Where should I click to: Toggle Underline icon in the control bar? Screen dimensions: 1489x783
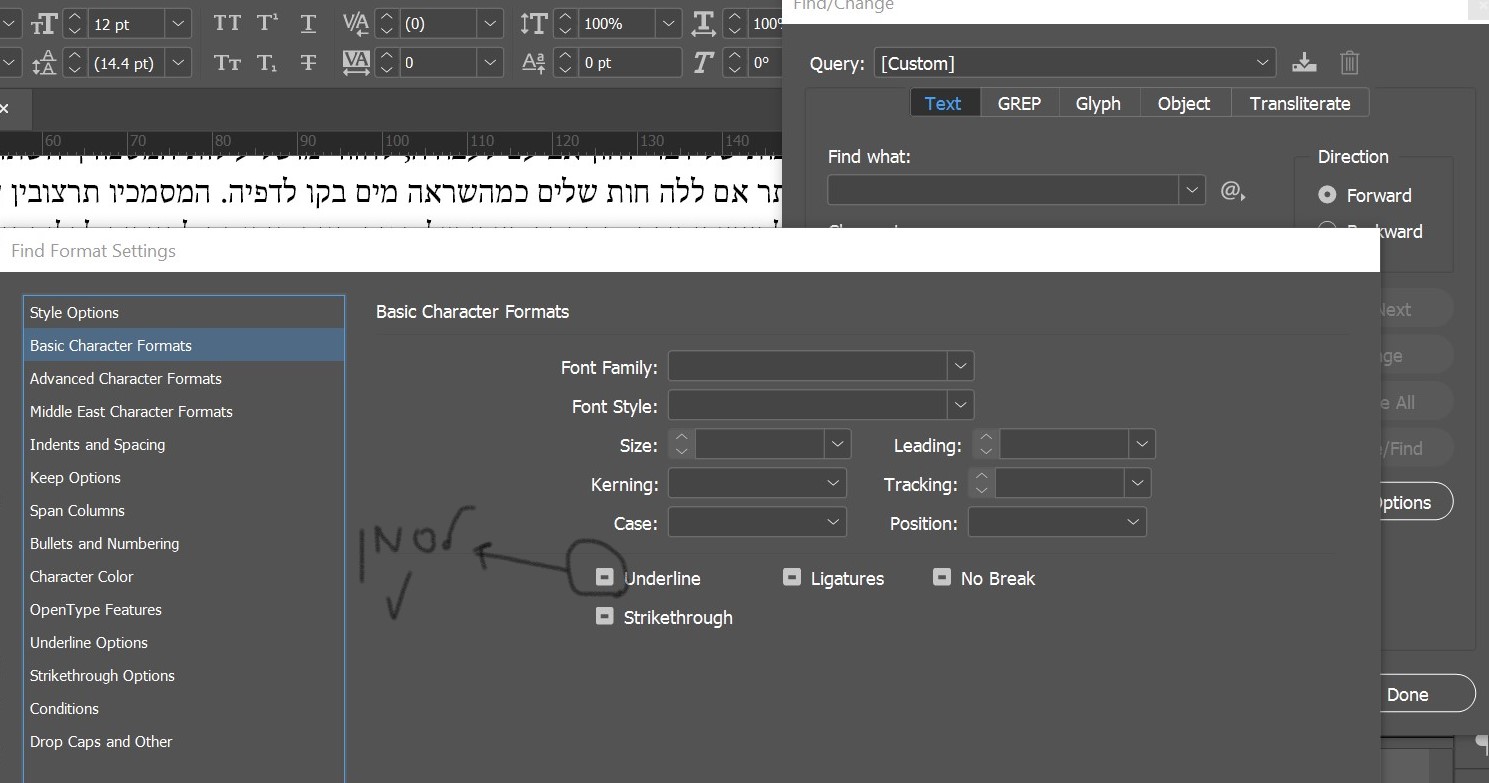coord(308,23)
